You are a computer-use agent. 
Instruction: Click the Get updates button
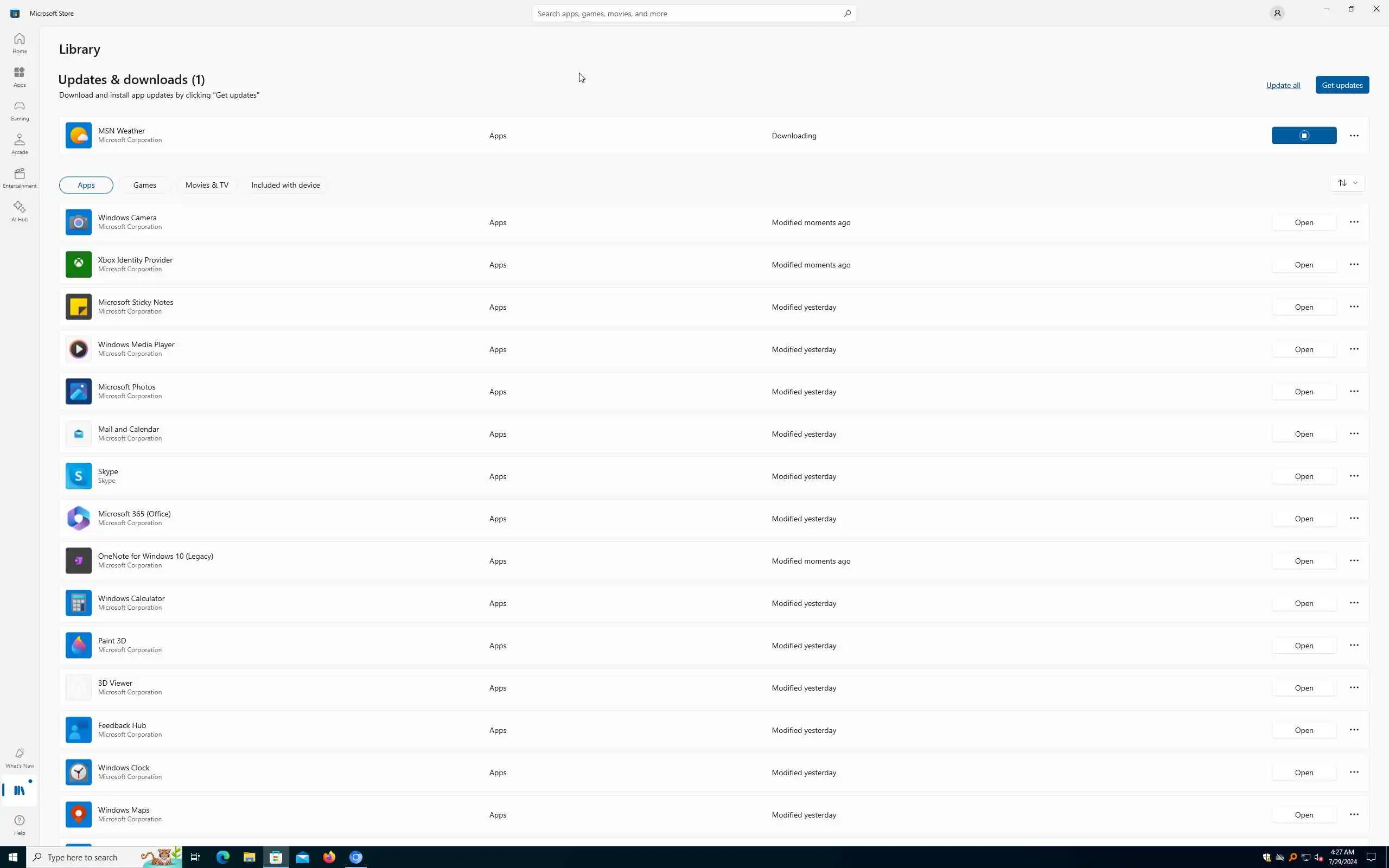pyautogui.click(x=1341, y=85)
